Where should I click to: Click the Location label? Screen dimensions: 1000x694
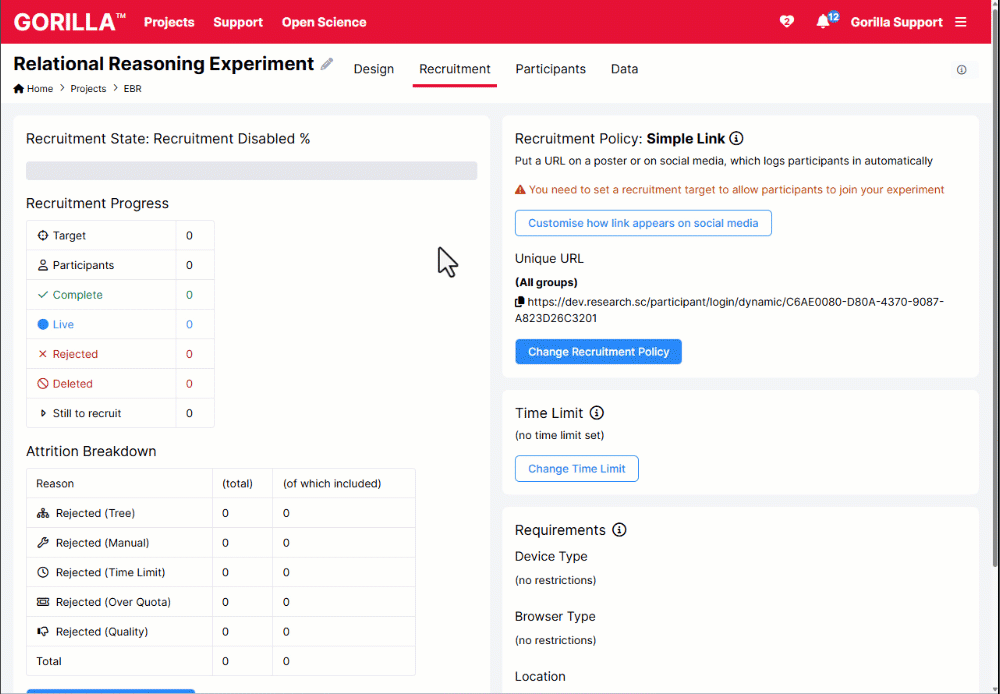[540, 676]
